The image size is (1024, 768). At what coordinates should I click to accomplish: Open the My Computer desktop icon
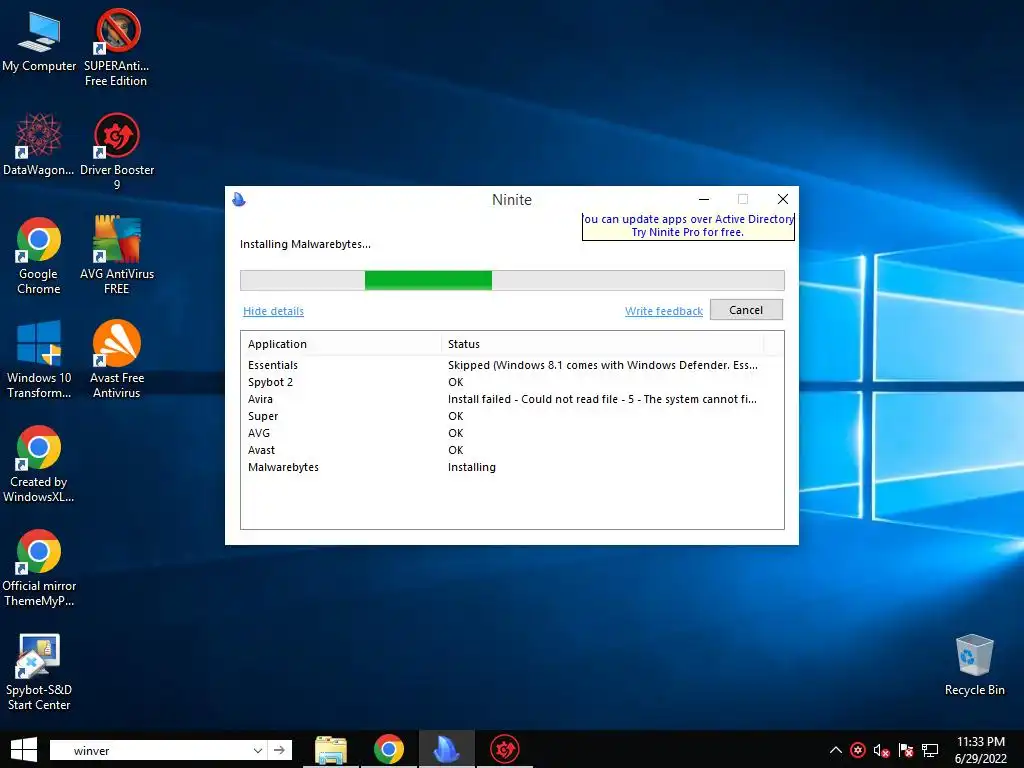(39, 42)
